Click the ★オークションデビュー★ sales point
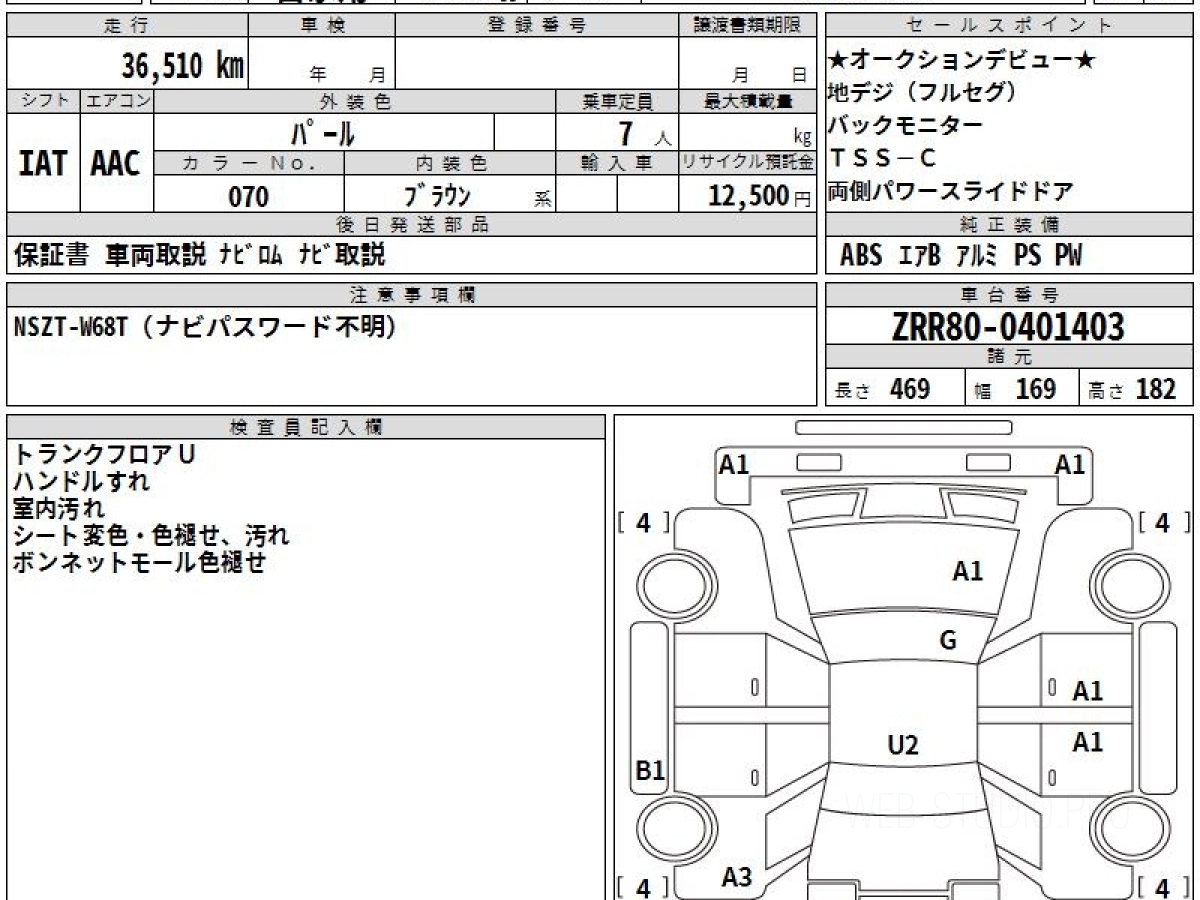1200x900 pixels. click(x=962, y=60)
